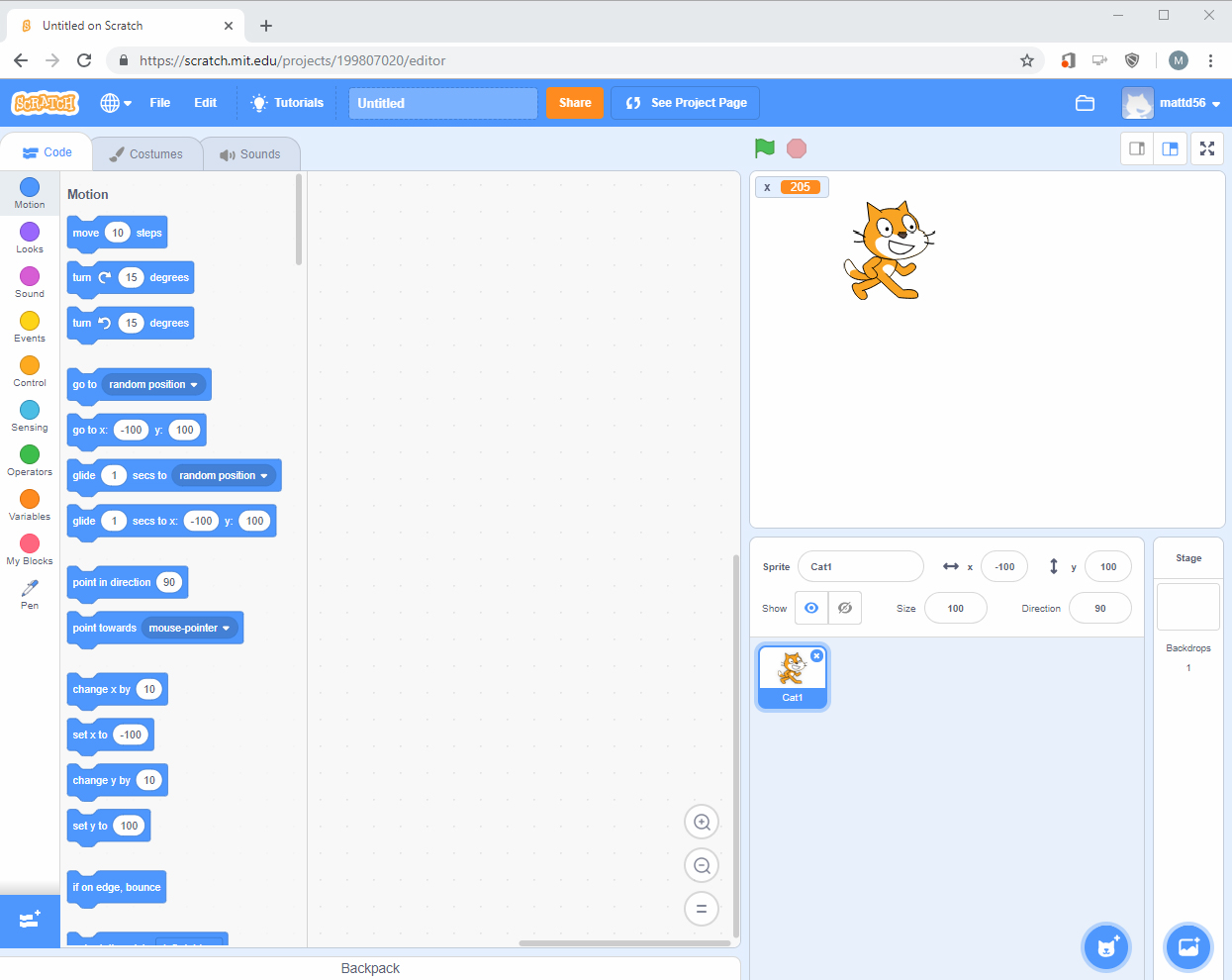Hide the sprite with crossed-eye icon
This screenshot has width=1232, height=980.
click(845, 608)
